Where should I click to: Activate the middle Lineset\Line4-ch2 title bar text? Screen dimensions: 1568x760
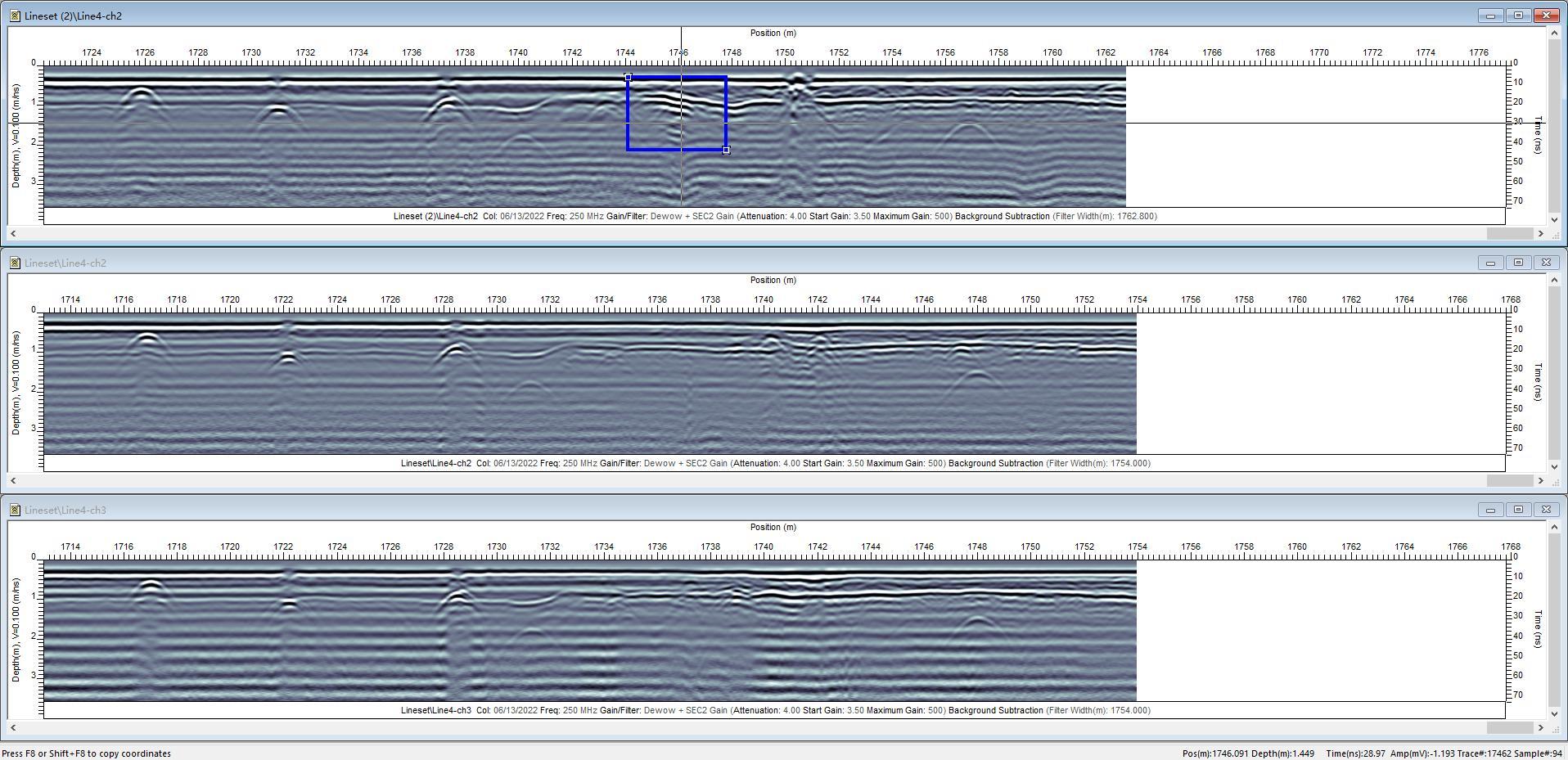click(65, 263)
